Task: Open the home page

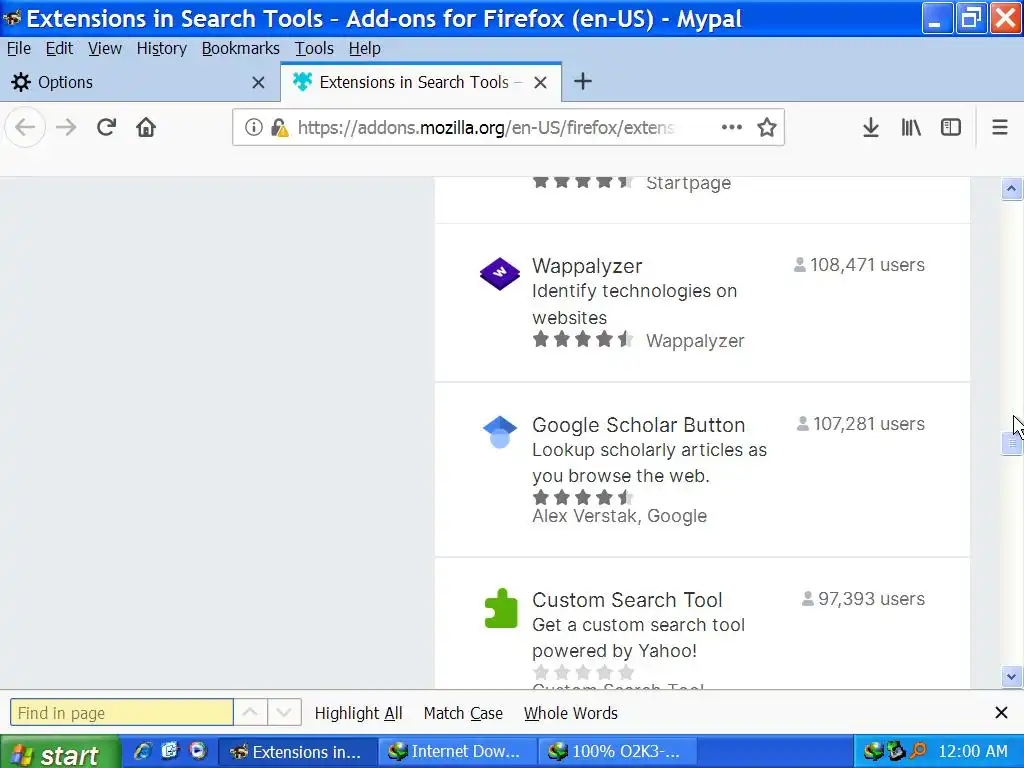Action: [x=146, y=127]
